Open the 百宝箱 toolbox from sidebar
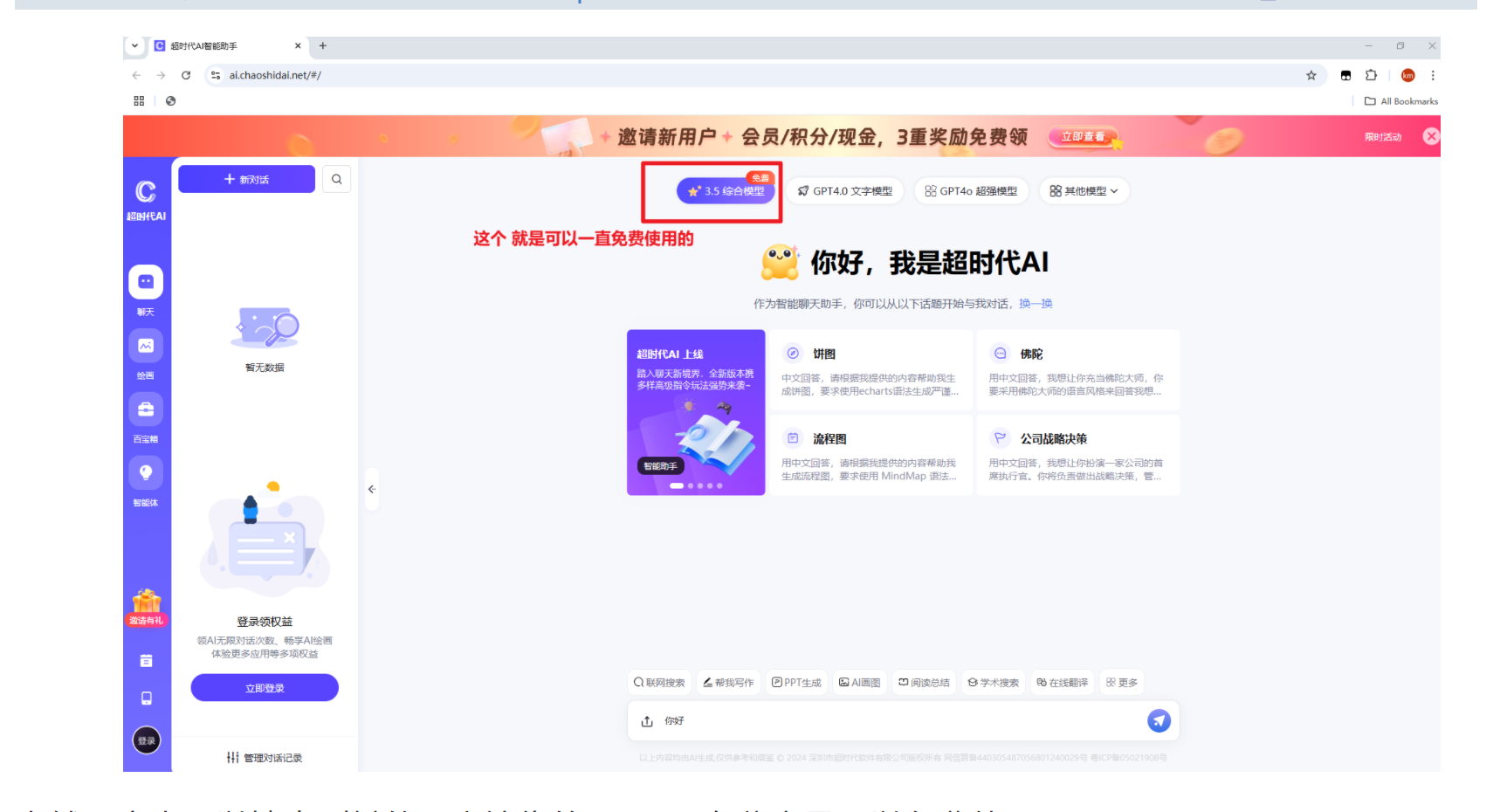The width and height of the screenshot is (1507, 812). pyautogui.click(x=146, y=409)
